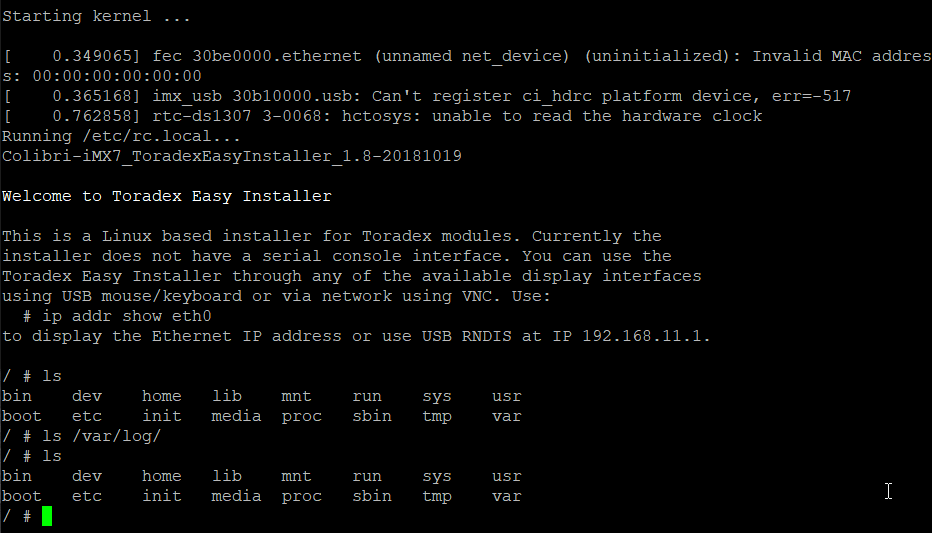Click the 'ip addr show eth0' command text
Viewport: 932px width, 533px height.
127,316
